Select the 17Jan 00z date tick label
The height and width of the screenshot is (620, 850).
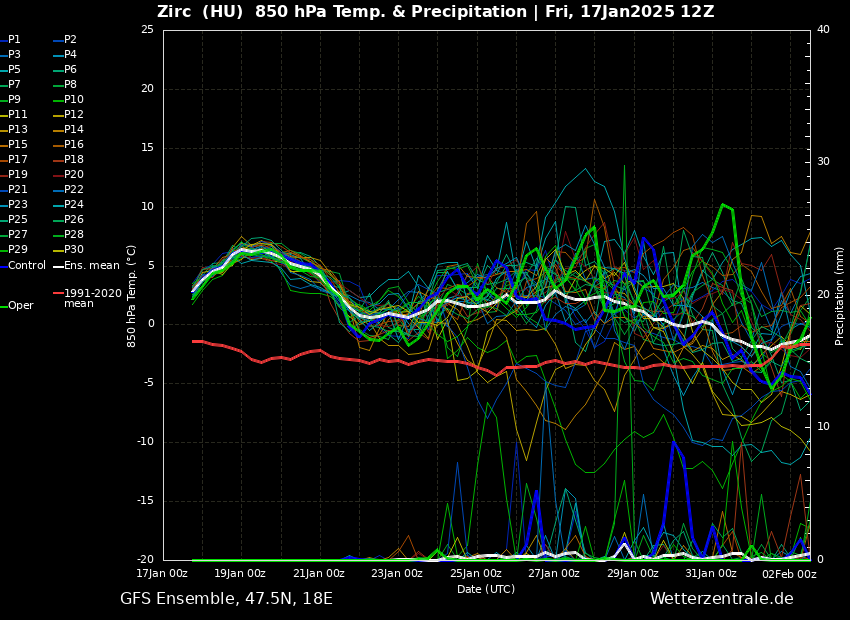click(162, 574)
